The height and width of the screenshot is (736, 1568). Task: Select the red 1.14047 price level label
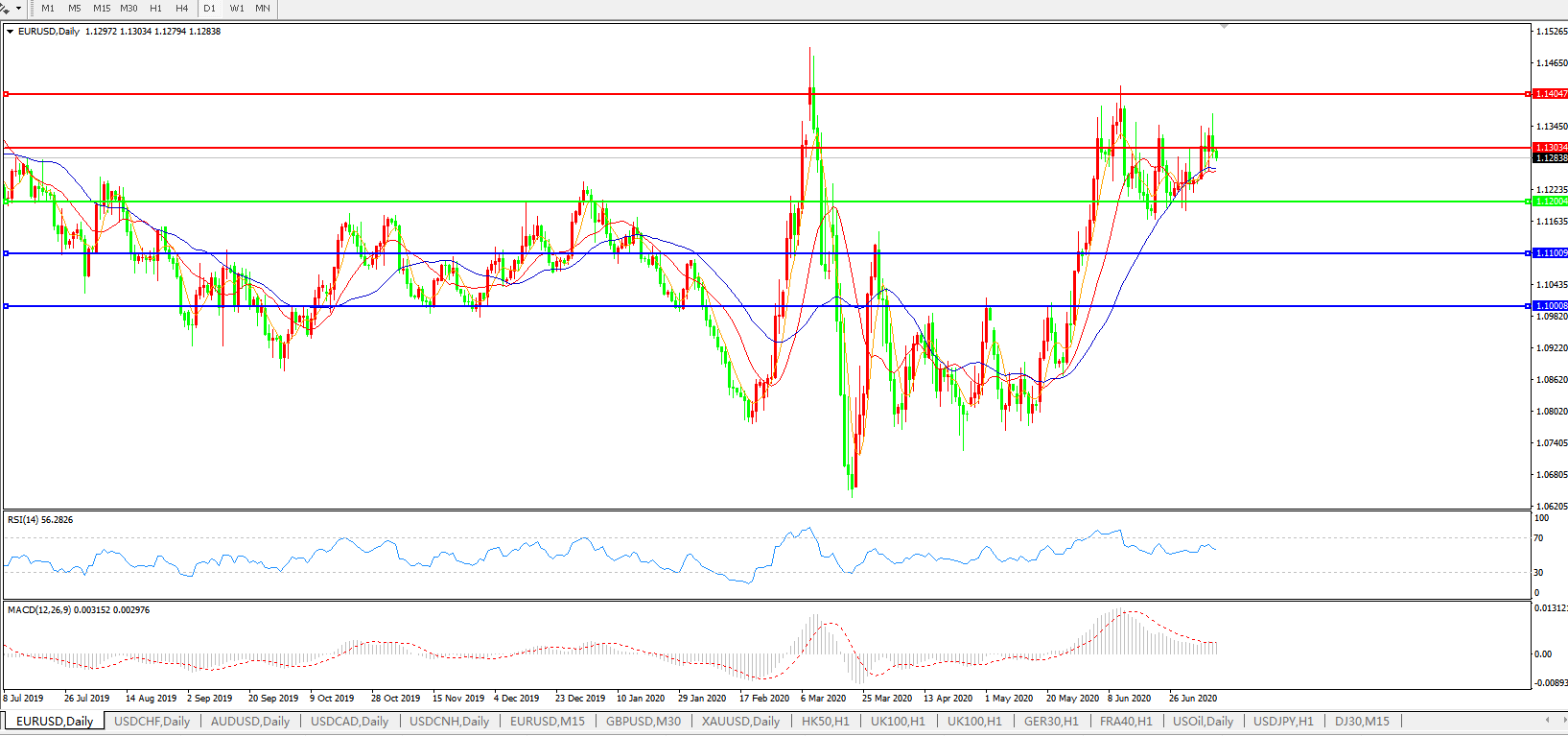[x=1550, y=94]
